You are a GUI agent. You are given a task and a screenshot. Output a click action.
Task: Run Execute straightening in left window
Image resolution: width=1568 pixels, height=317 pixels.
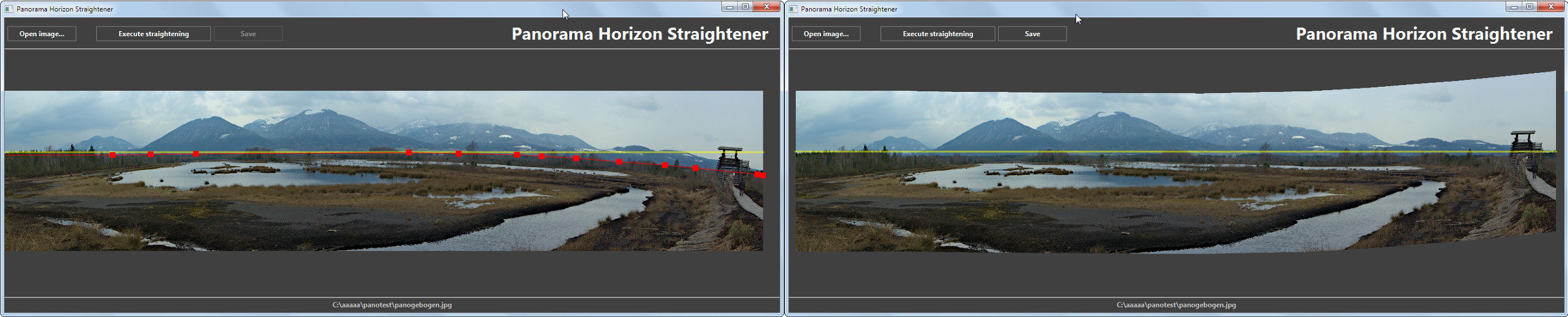153,34
